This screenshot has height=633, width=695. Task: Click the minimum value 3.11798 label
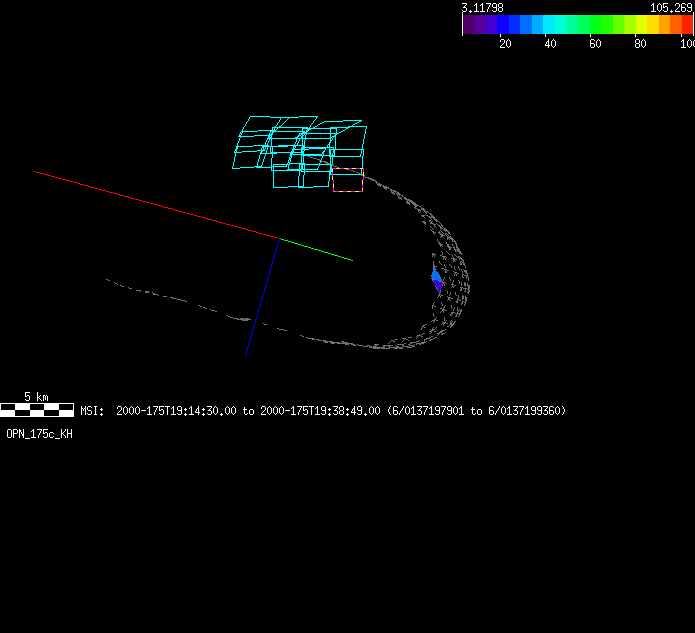[x=482, y=7]
